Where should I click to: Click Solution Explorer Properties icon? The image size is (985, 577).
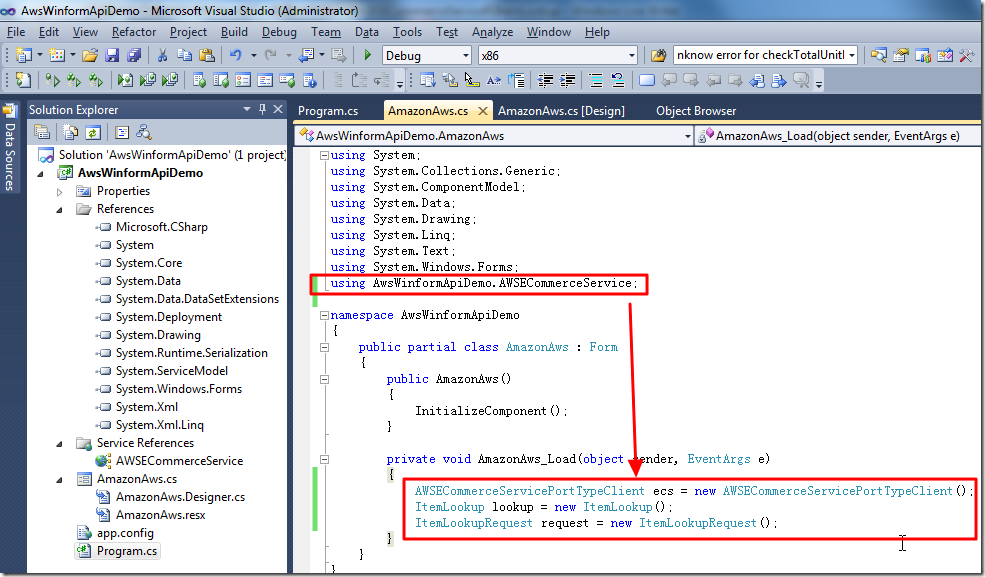pos(42,132)
